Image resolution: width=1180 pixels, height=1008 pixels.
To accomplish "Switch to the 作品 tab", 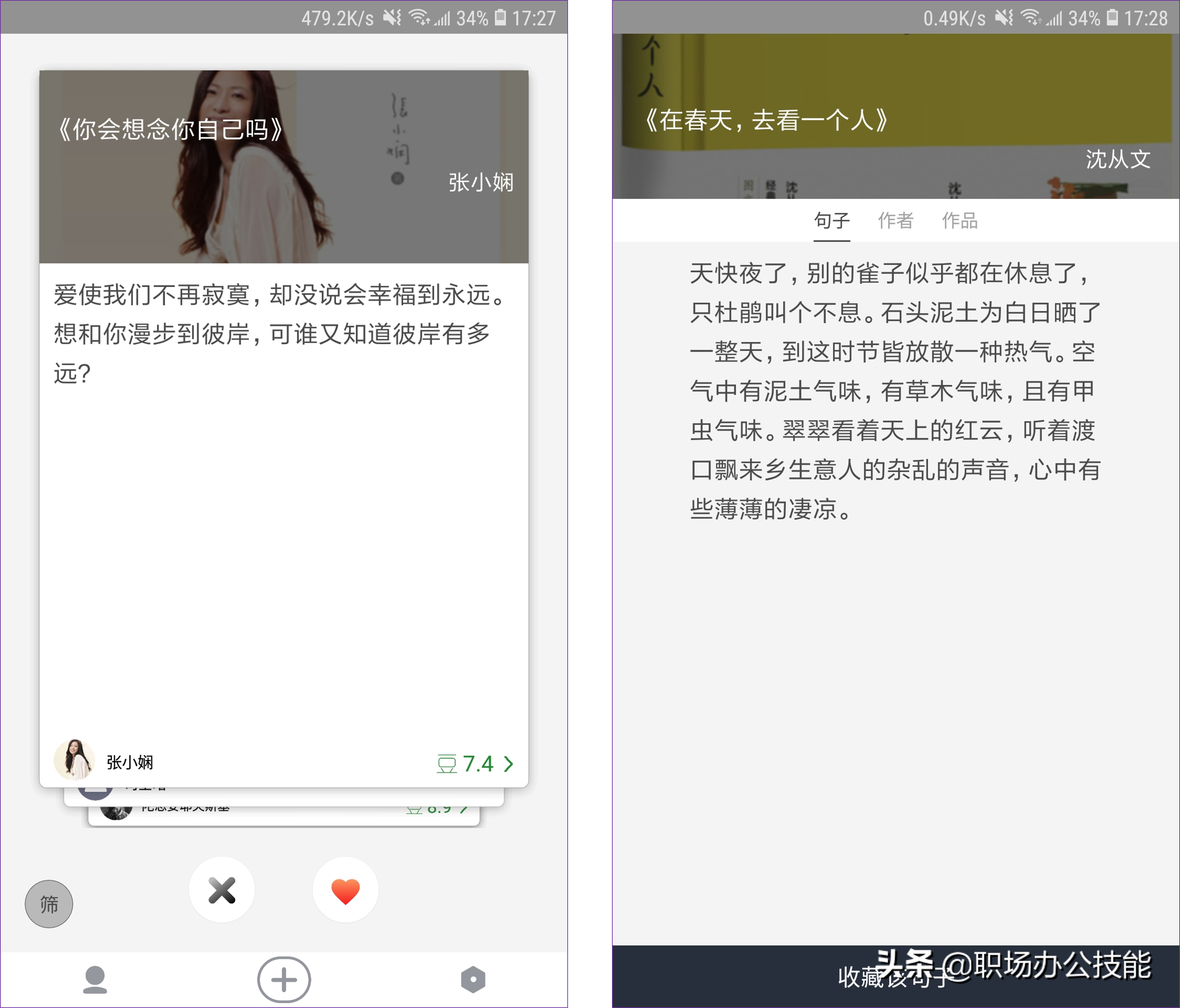I will pyautogui.click(x=960, y=221).
